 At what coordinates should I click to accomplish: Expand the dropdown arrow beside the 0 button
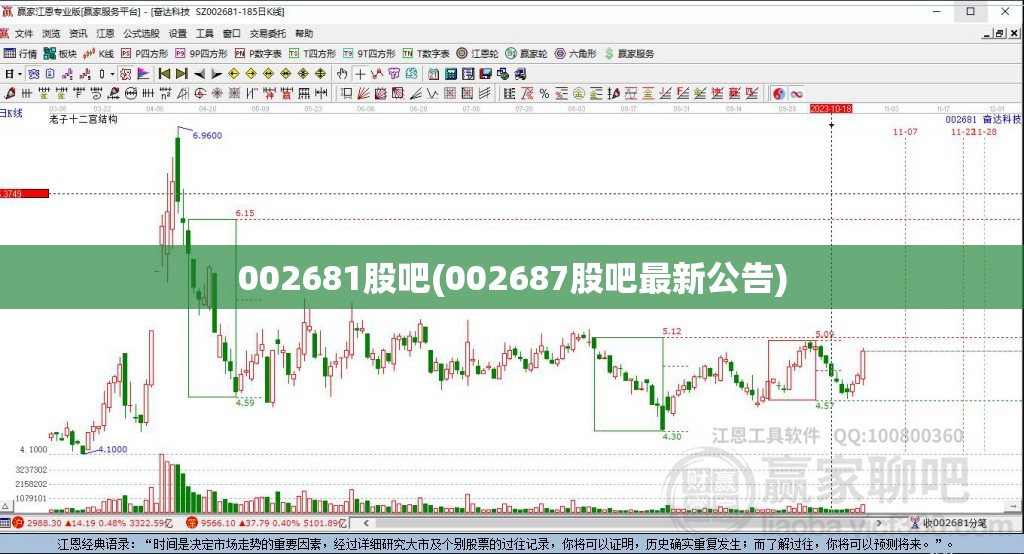click(112, 74)
